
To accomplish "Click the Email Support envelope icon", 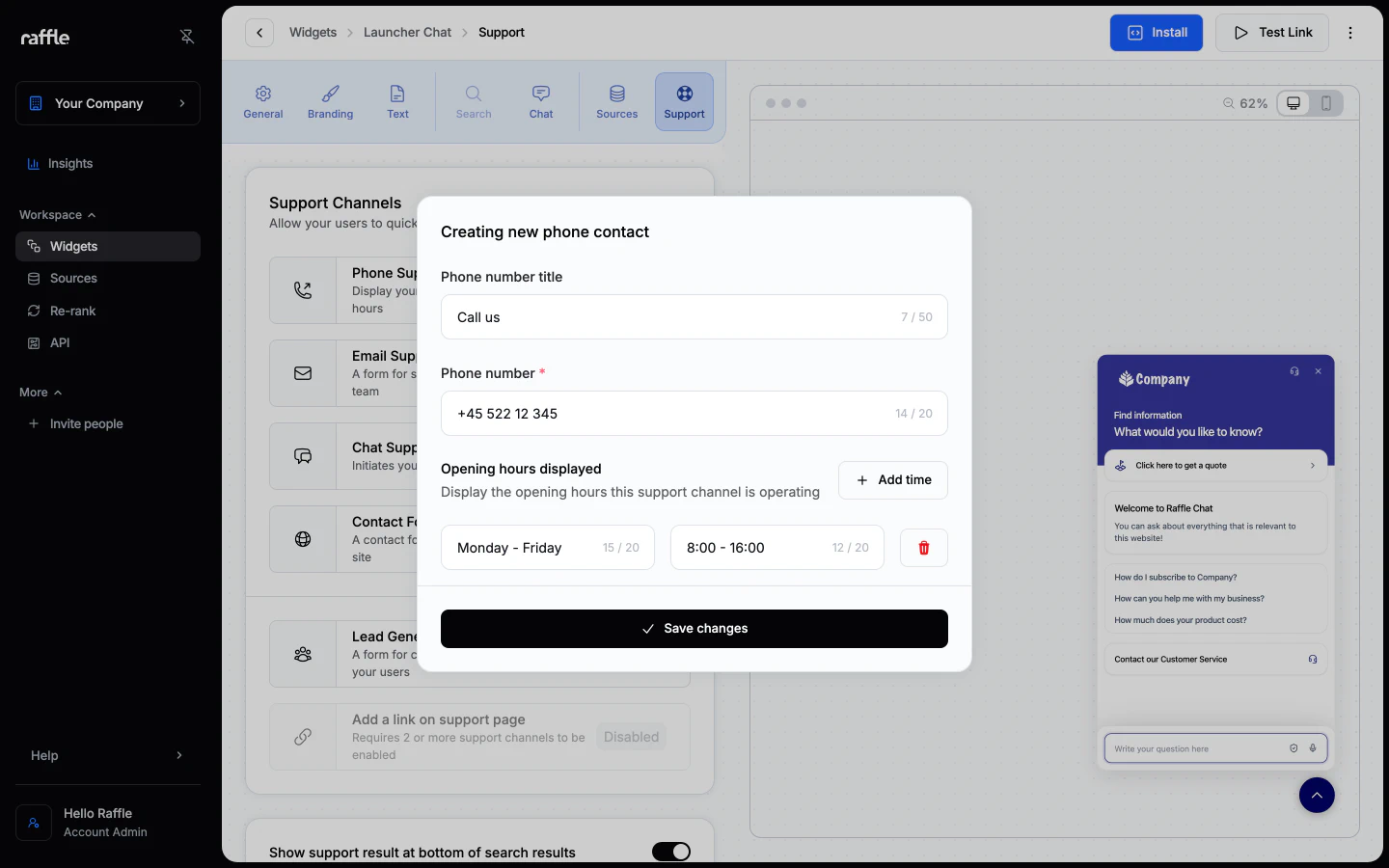I will coord(303,373).
